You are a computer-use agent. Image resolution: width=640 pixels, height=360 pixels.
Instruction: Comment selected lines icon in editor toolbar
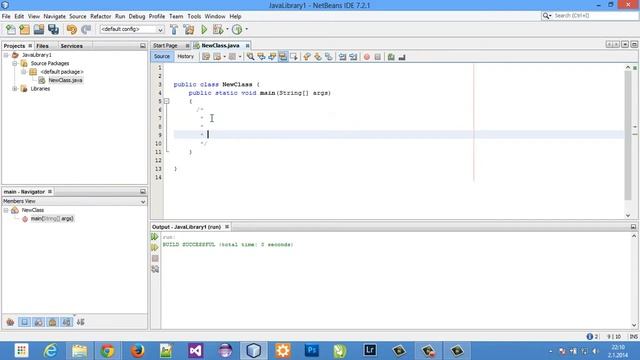(391, 57)
